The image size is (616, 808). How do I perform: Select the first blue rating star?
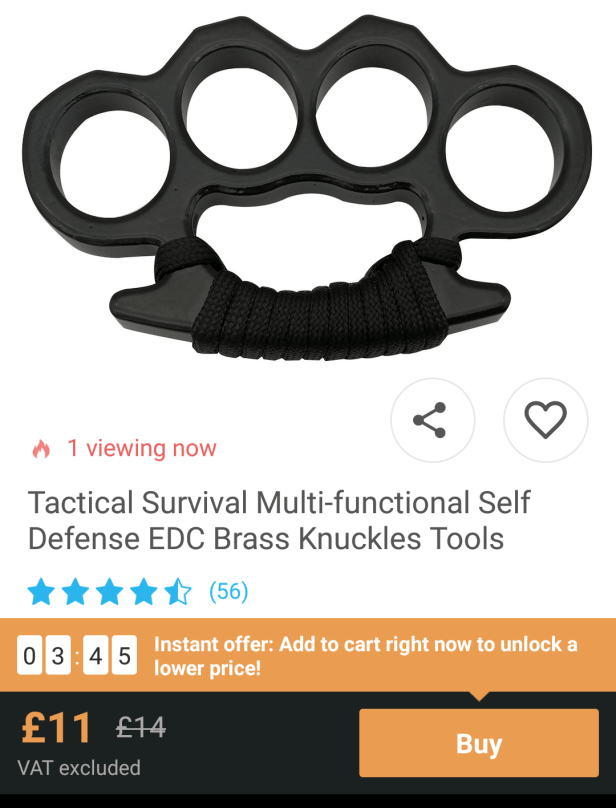41,592
